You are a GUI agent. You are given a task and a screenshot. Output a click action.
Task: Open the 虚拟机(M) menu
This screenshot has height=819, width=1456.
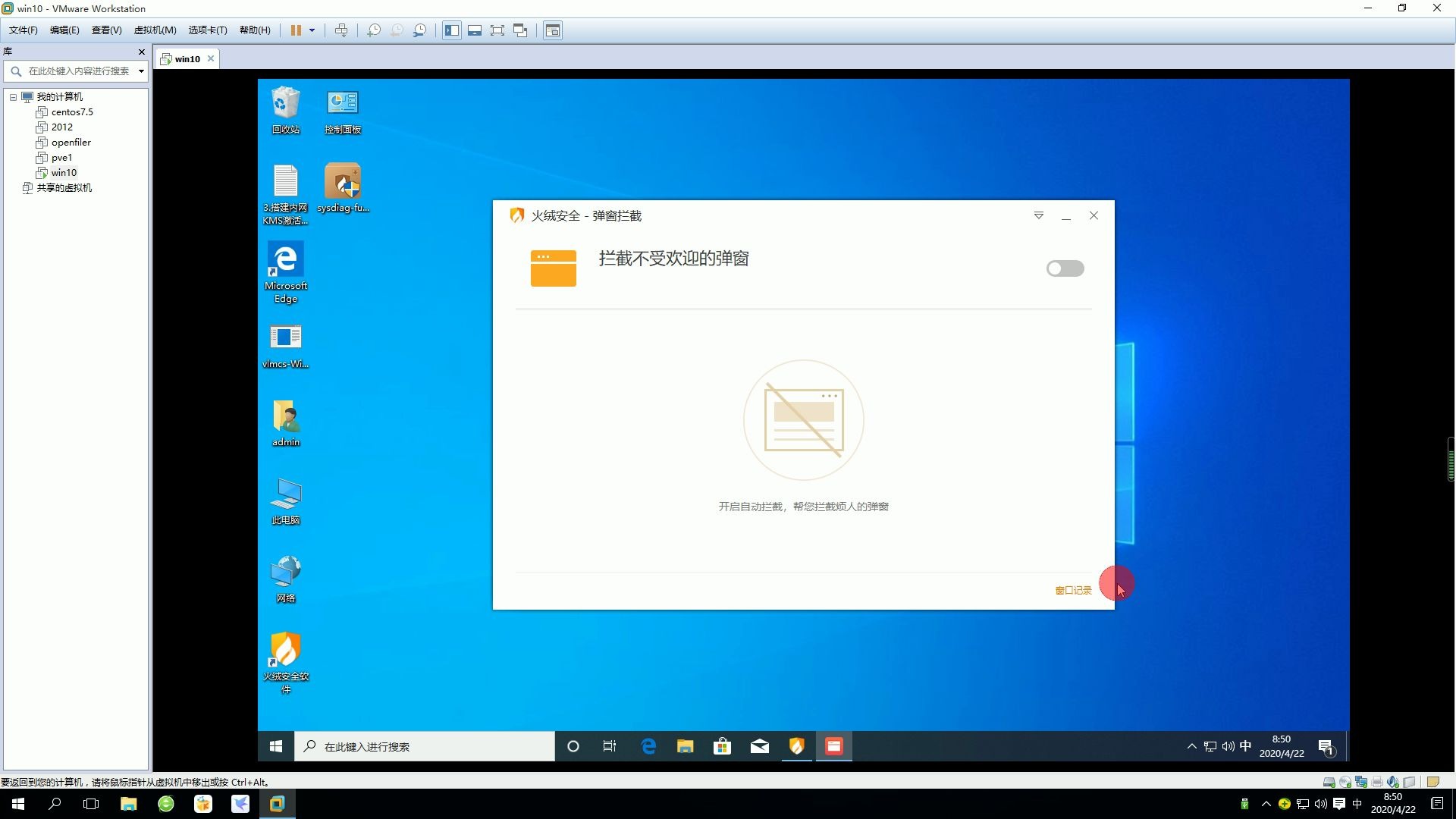(155, 30)
